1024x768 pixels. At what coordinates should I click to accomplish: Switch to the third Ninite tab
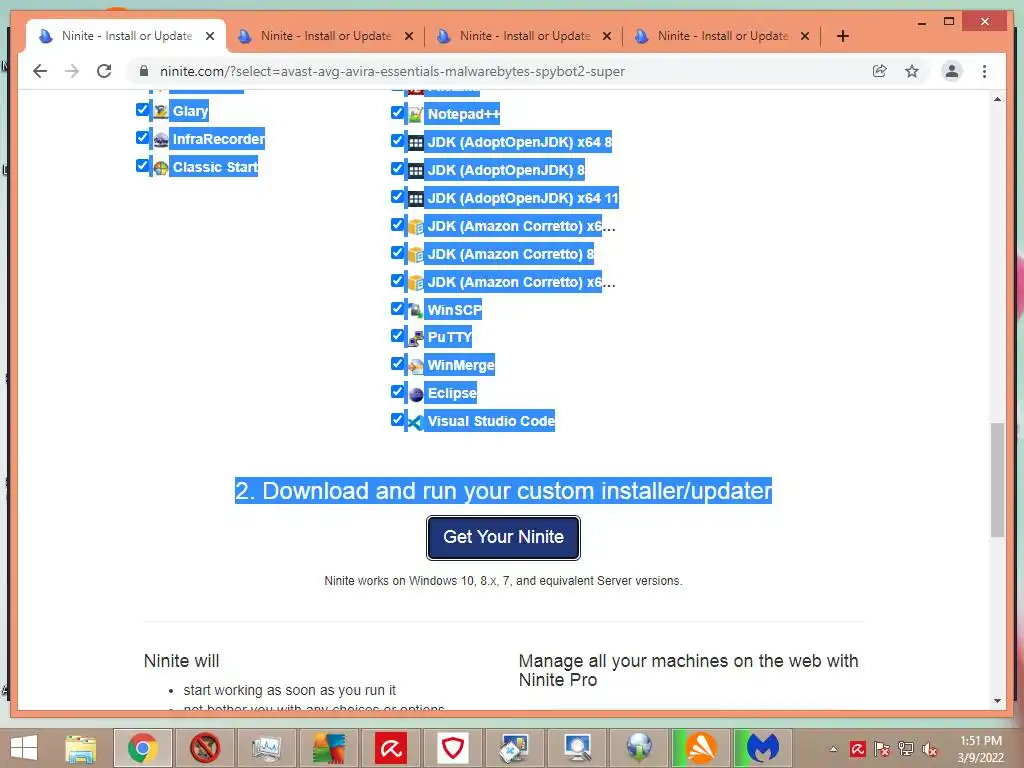524,36
